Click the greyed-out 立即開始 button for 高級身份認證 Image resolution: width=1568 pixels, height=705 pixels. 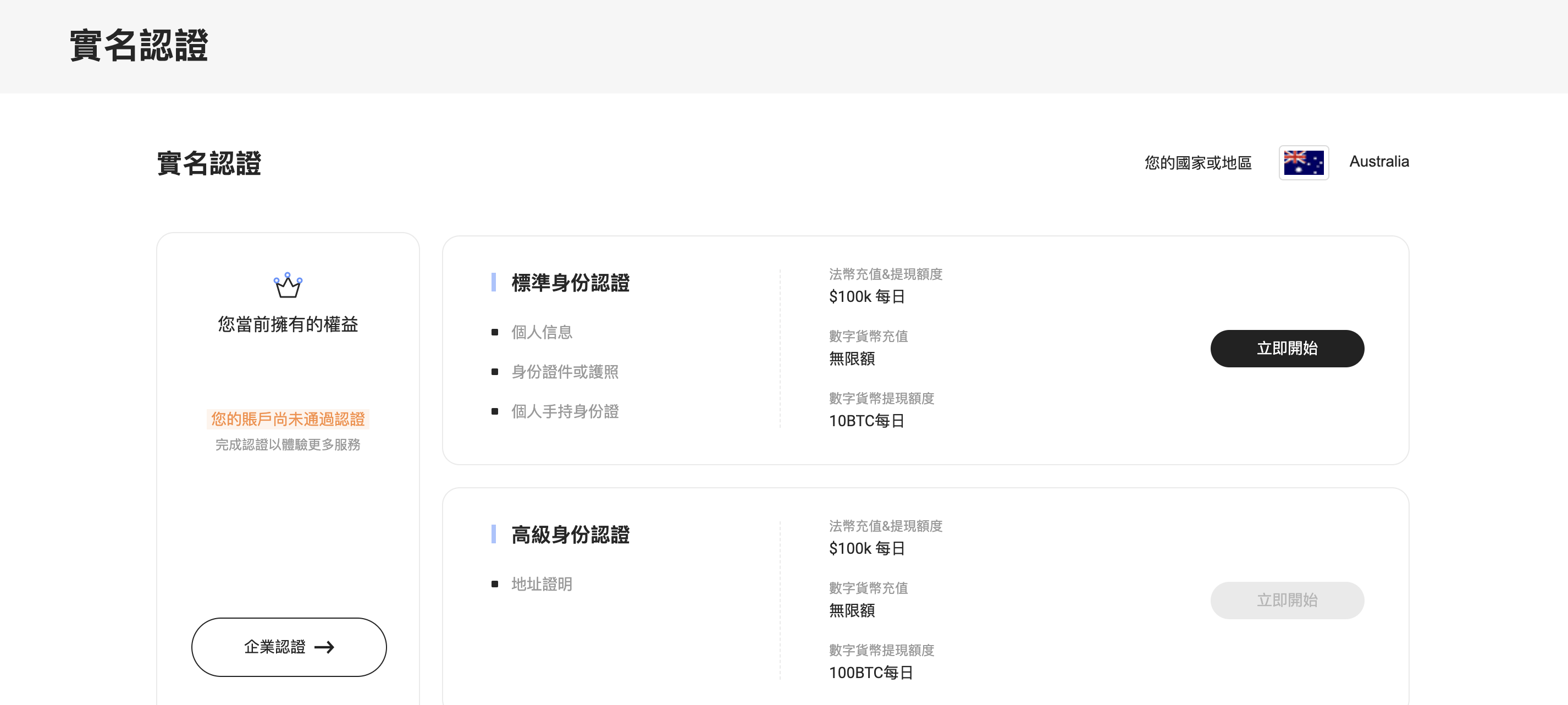click(x=1287, y=601)
